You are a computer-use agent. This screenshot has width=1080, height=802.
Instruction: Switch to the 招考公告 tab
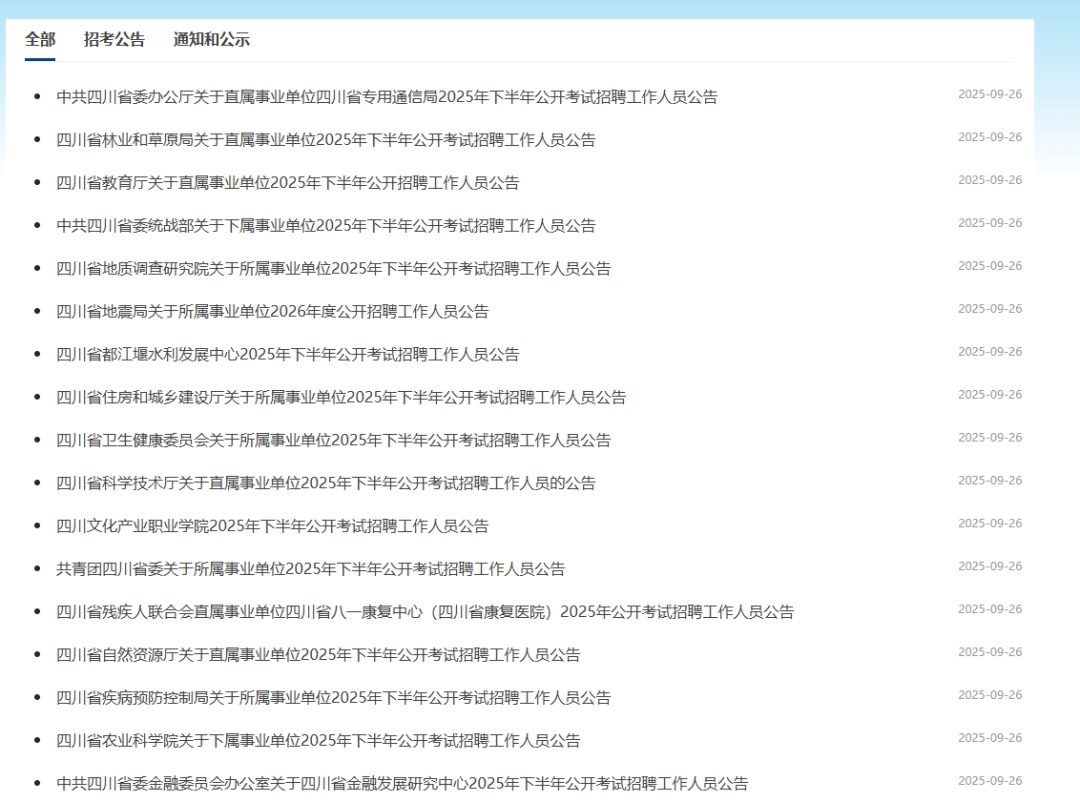point(114,40)
